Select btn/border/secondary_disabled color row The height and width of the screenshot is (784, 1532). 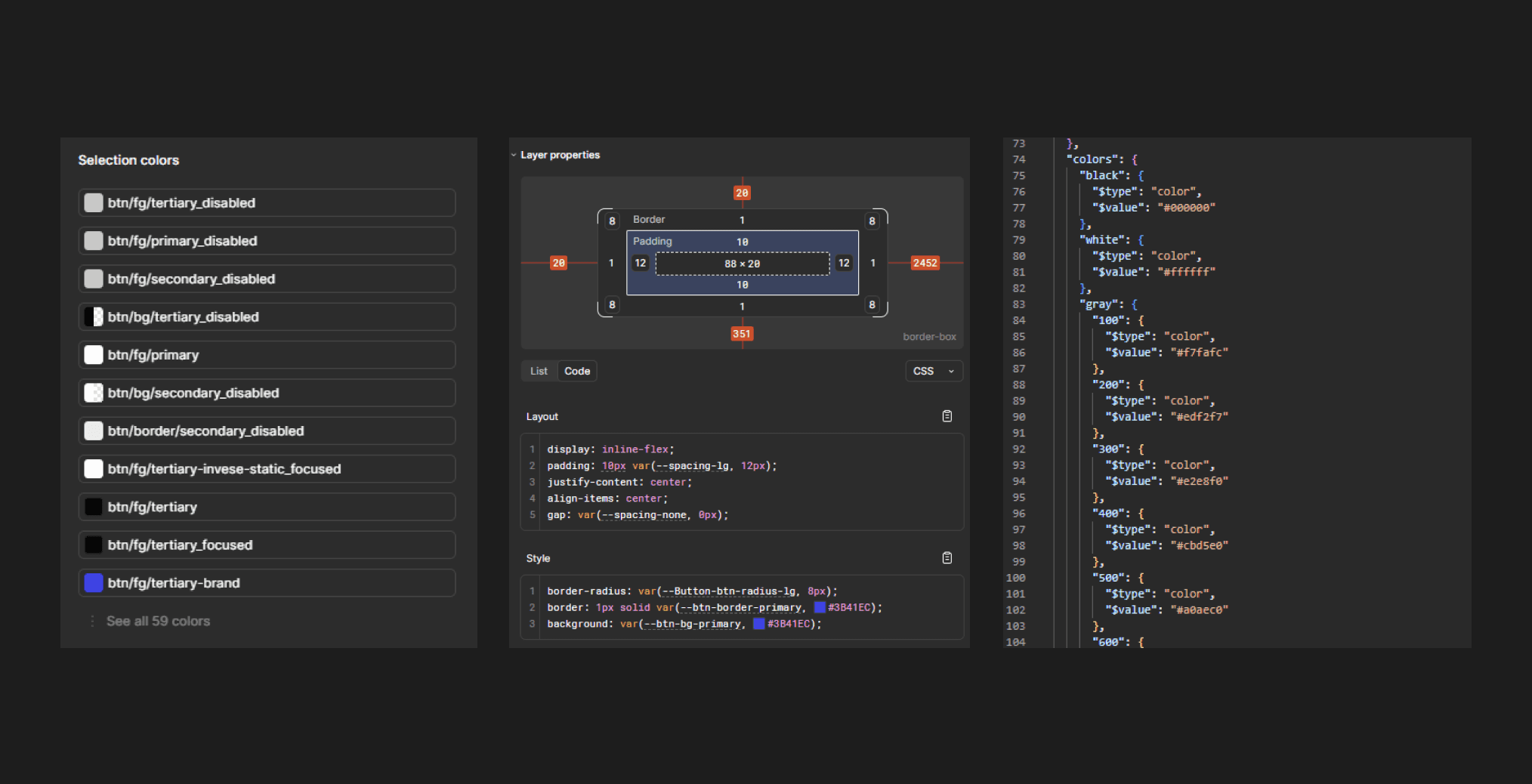pos(267,431)
